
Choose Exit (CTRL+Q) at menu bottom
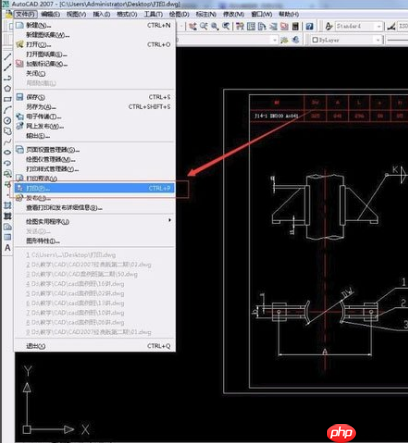[95, 346]
